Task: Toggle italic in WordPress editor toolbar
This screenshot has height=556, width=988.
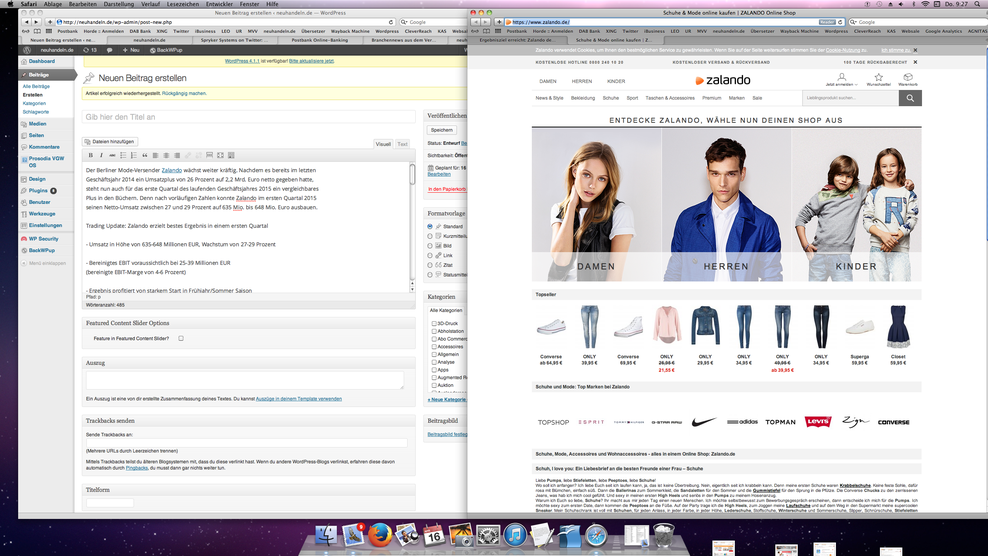Action: pyautogui.click(x=101, y=155)
